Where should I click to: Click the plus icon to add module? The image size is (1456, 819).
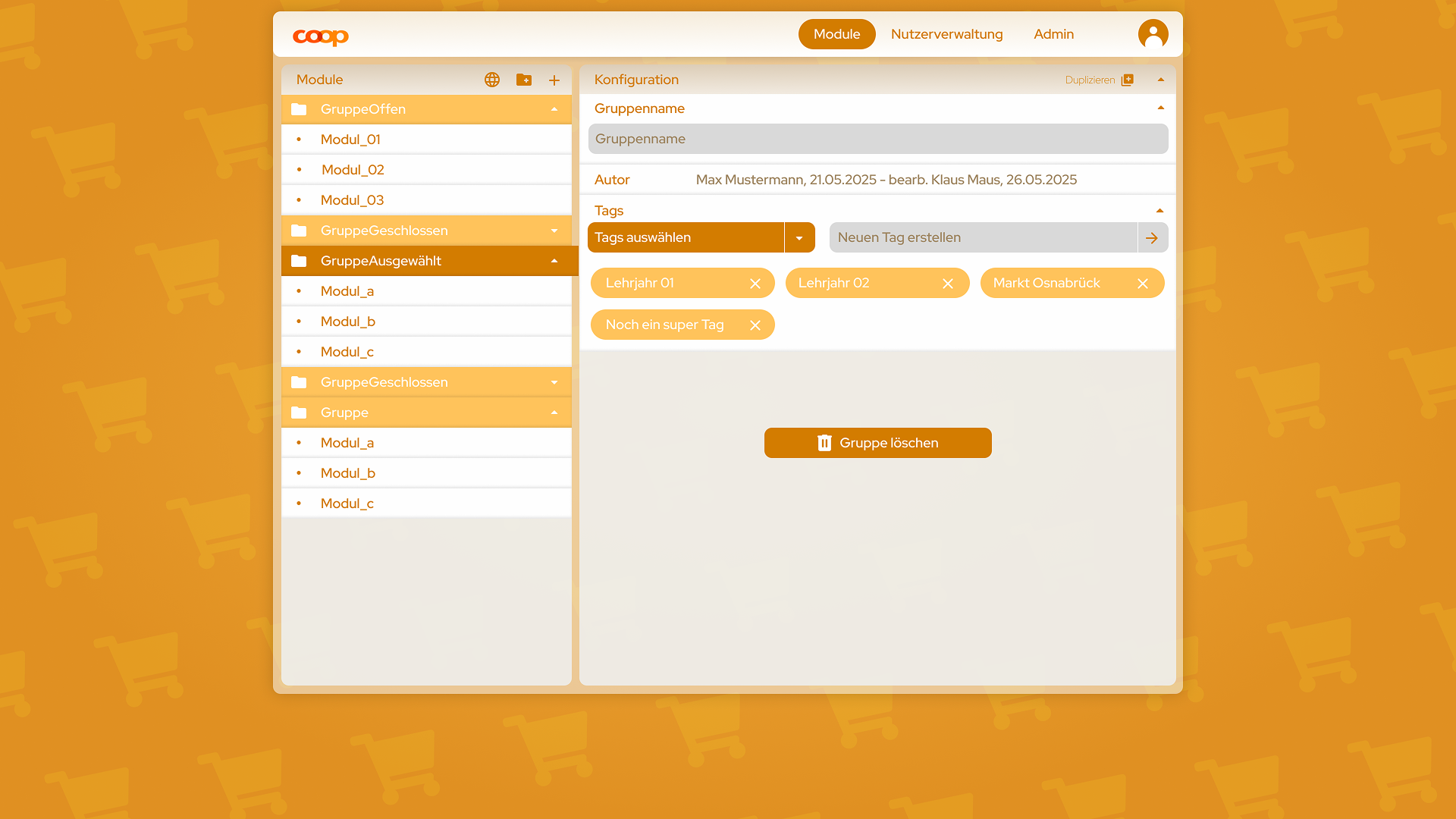click(554, 80)
